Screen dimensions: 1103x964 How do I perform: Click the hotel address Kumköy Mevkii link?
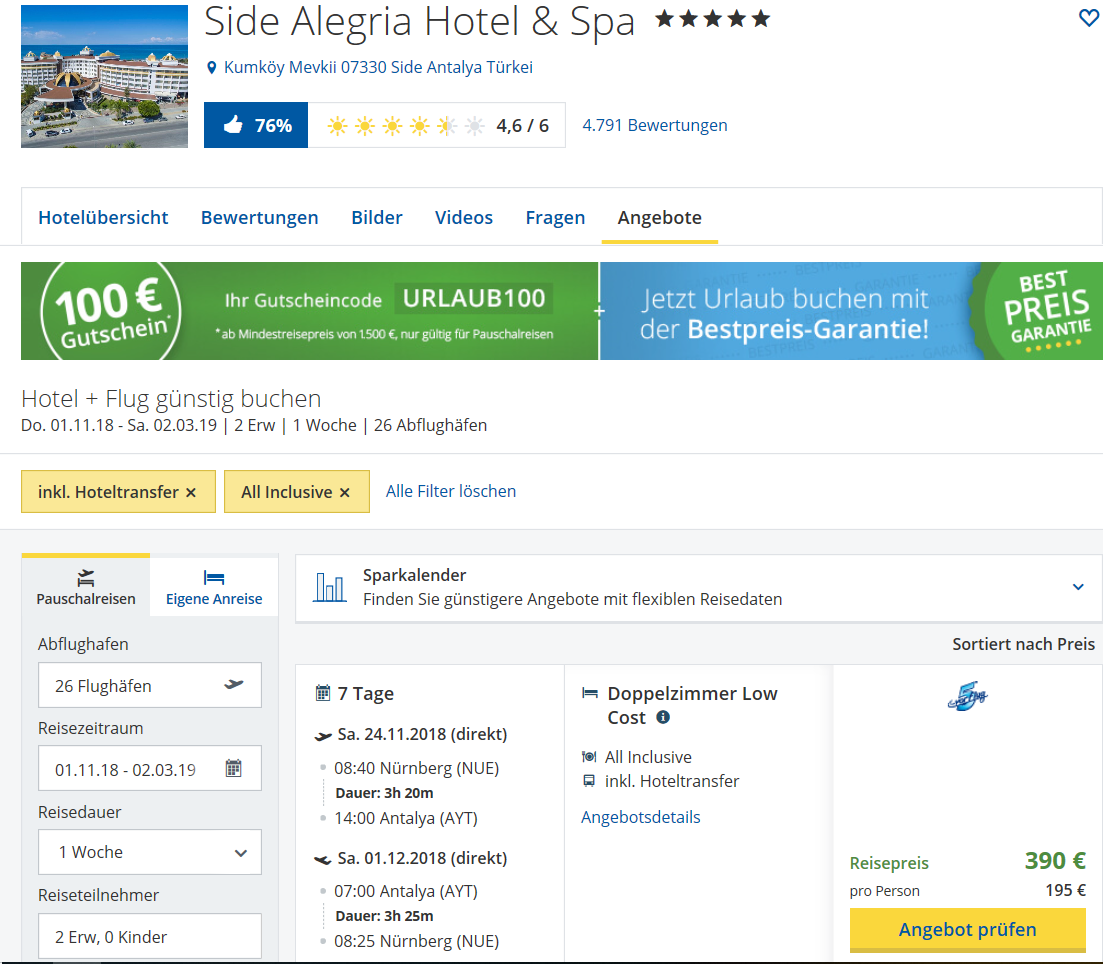tap(378, 68)
